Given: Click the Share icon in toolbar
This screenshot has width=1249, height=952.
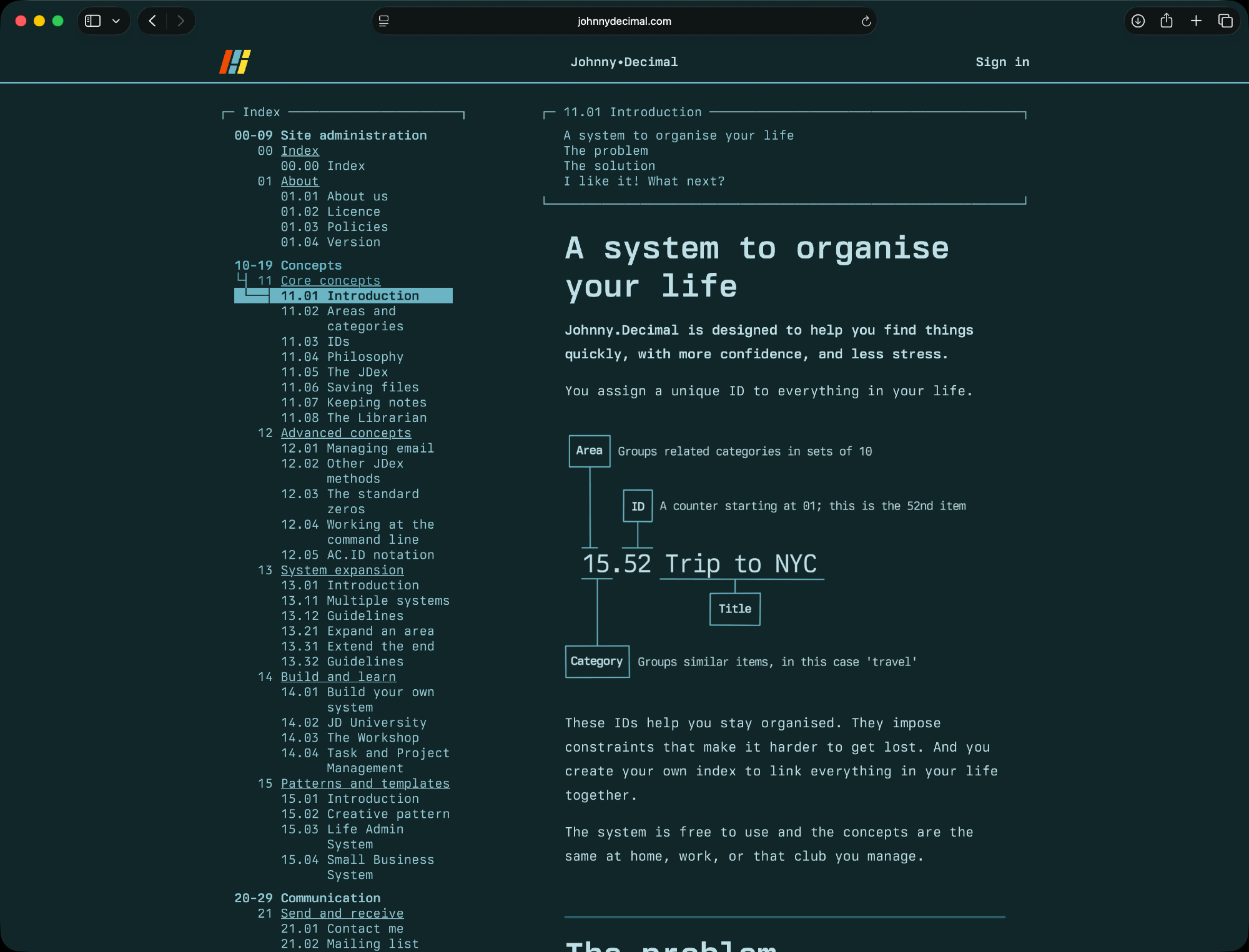Looking at the screenshot, I should click(x=1167, y=21).
